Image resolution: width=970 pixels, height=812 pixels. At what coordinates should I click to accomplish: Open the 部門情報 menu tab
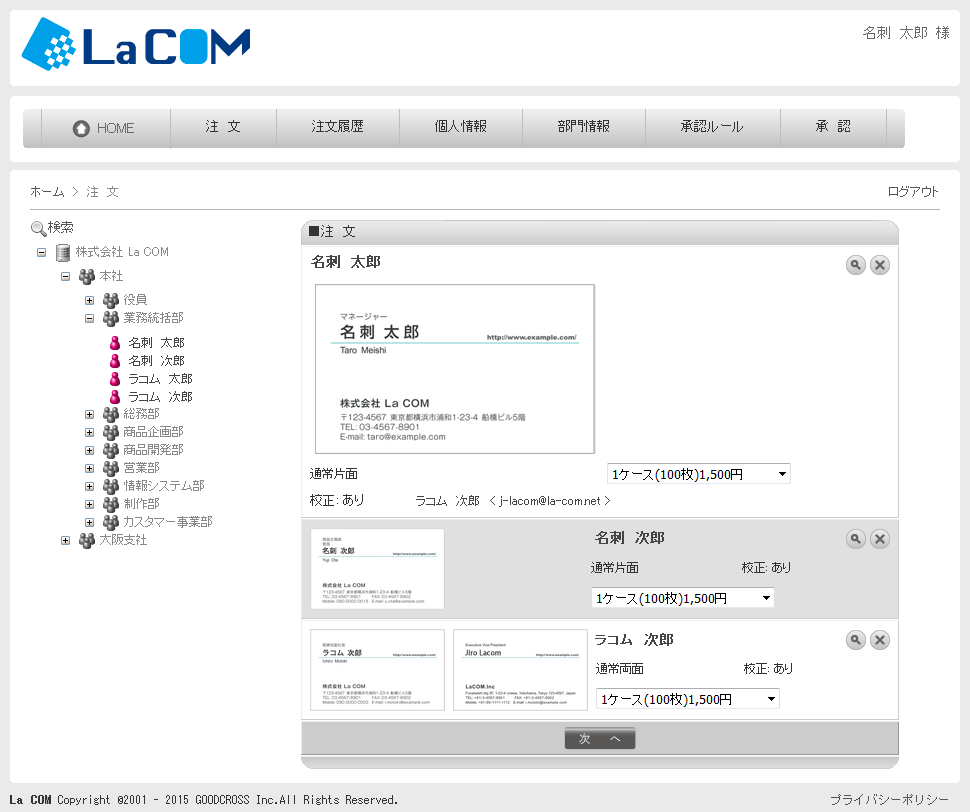(584, 127)
